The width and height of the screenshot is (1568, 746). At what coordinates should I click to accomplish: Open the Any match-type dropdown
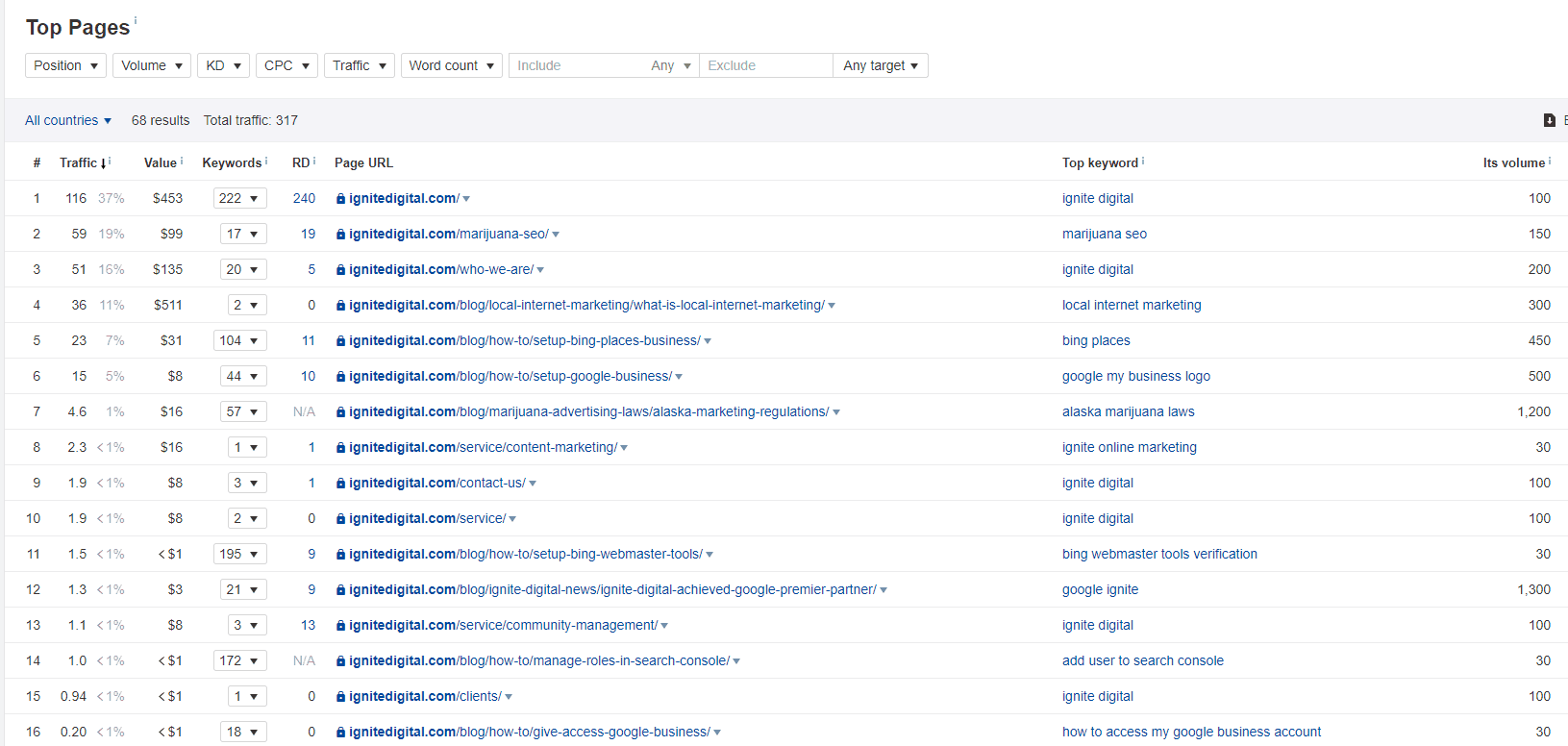(671, 65)
